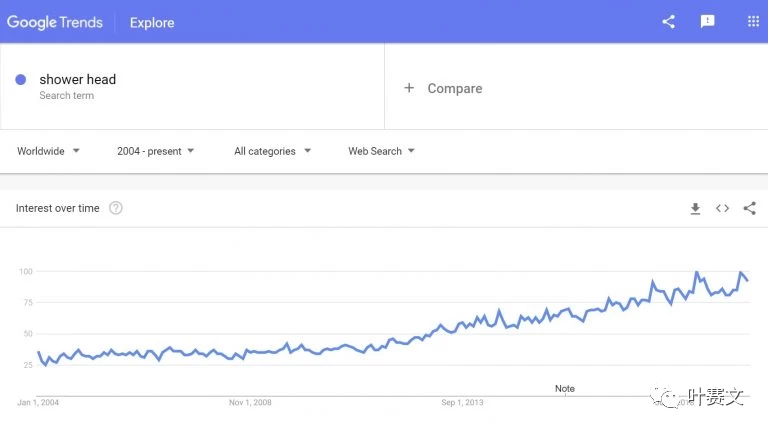Go to the Explore section

click(x=152, y=23)
